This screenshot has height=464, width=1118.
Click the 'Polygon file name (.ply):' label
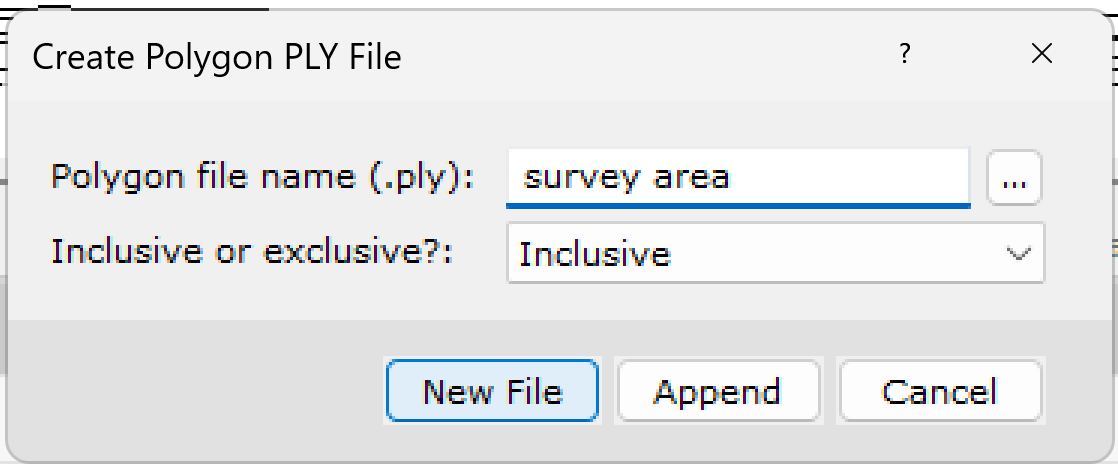(262, 177)
